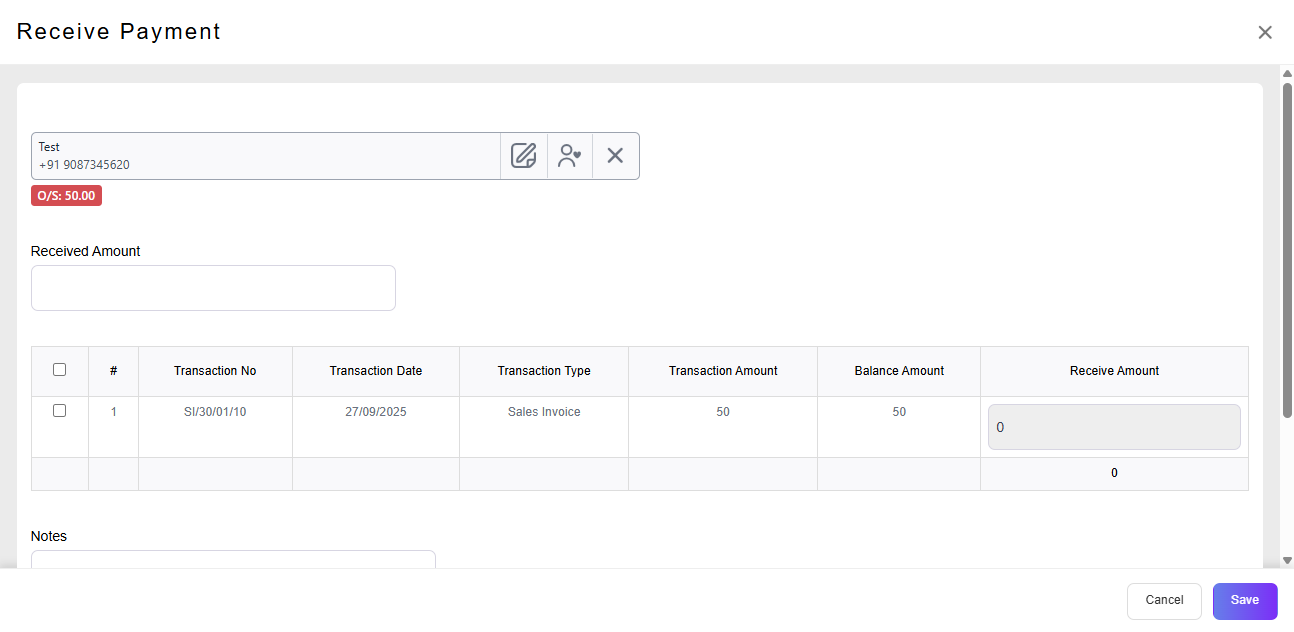Select the Balance Amount column header
This screenshot has width=1294, height=632.
tap(899, 371)
